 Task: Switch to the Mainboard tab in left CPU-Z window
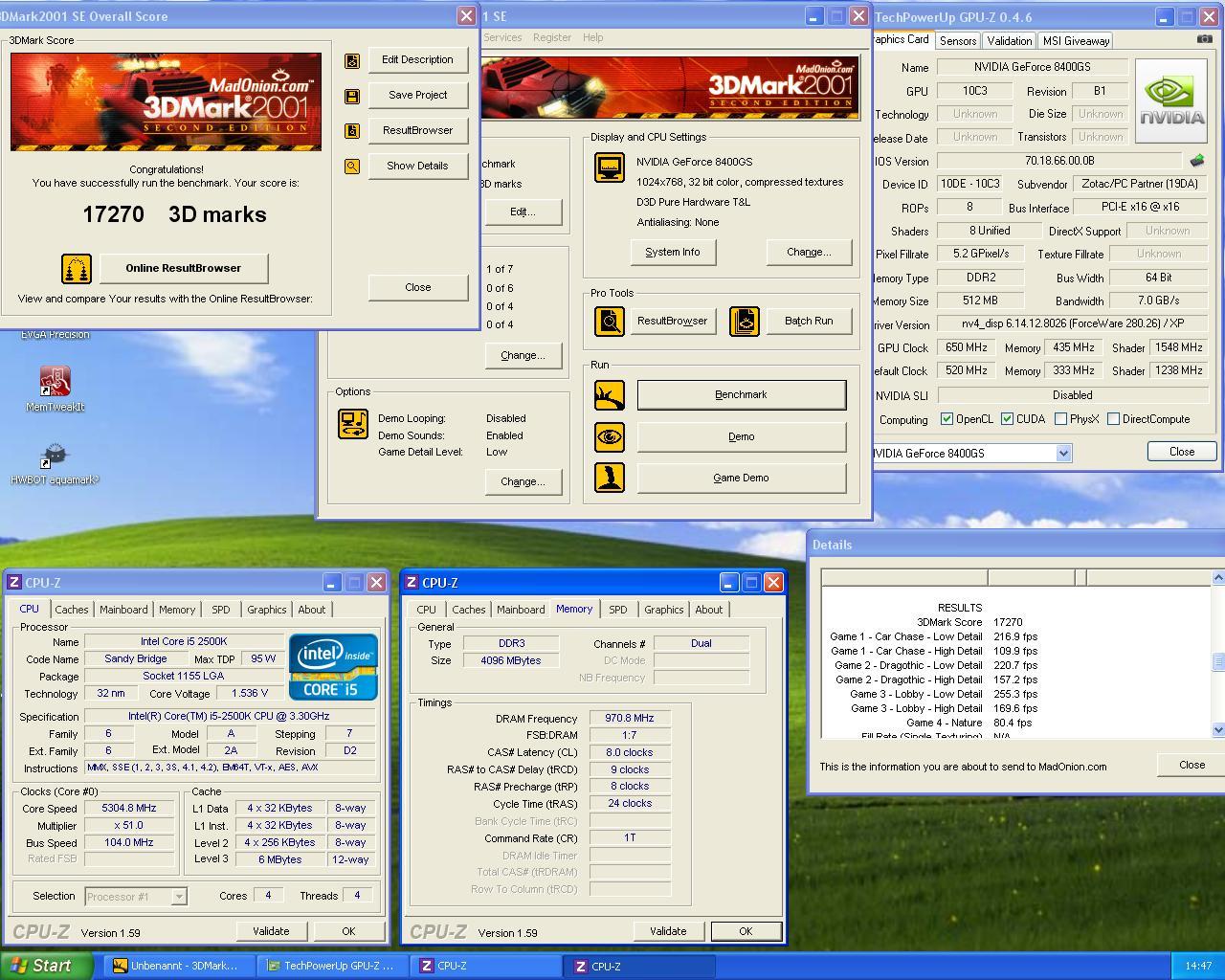124,610
